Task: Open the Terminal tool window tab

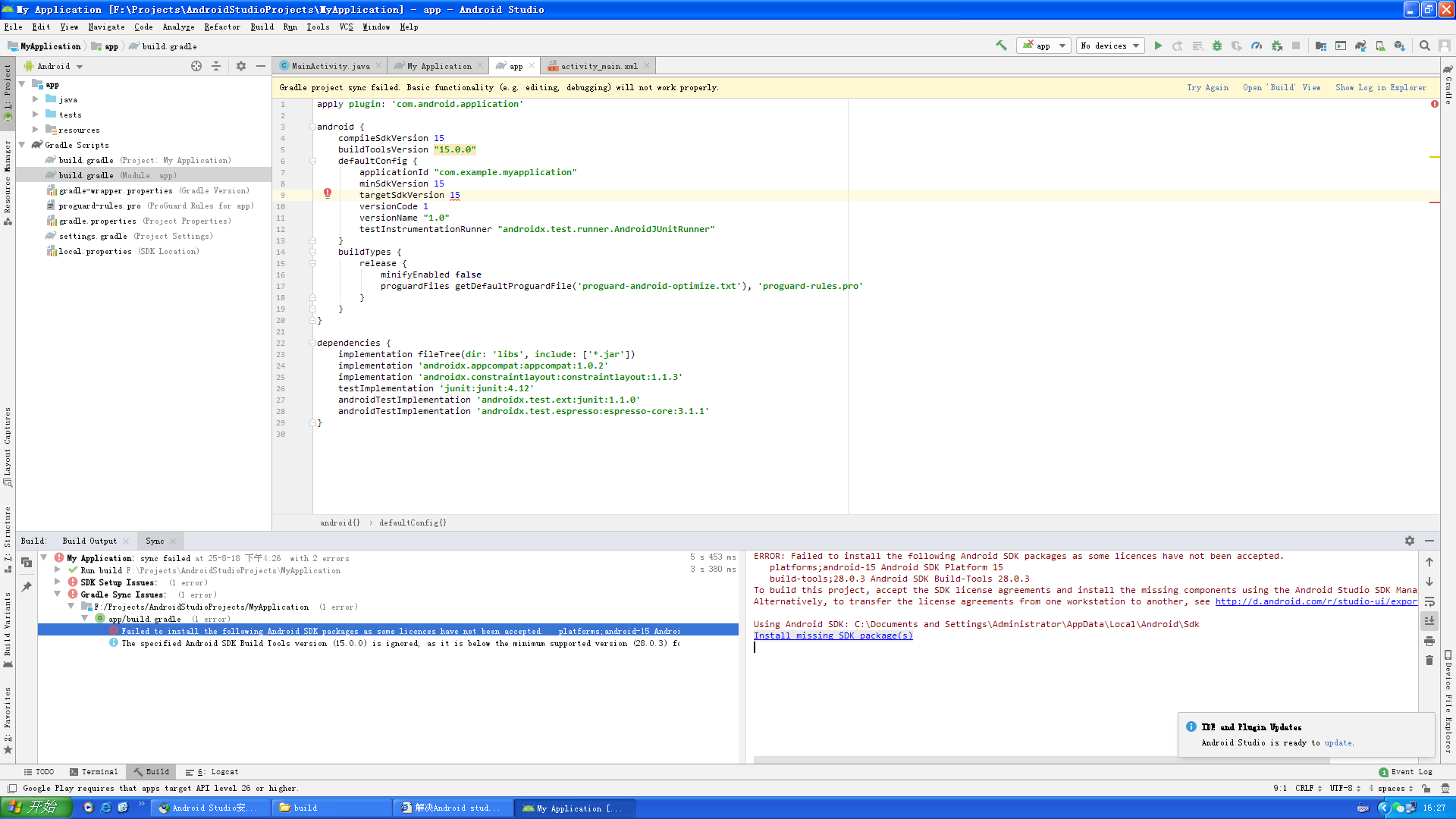Action: click(x=94, y=772)
